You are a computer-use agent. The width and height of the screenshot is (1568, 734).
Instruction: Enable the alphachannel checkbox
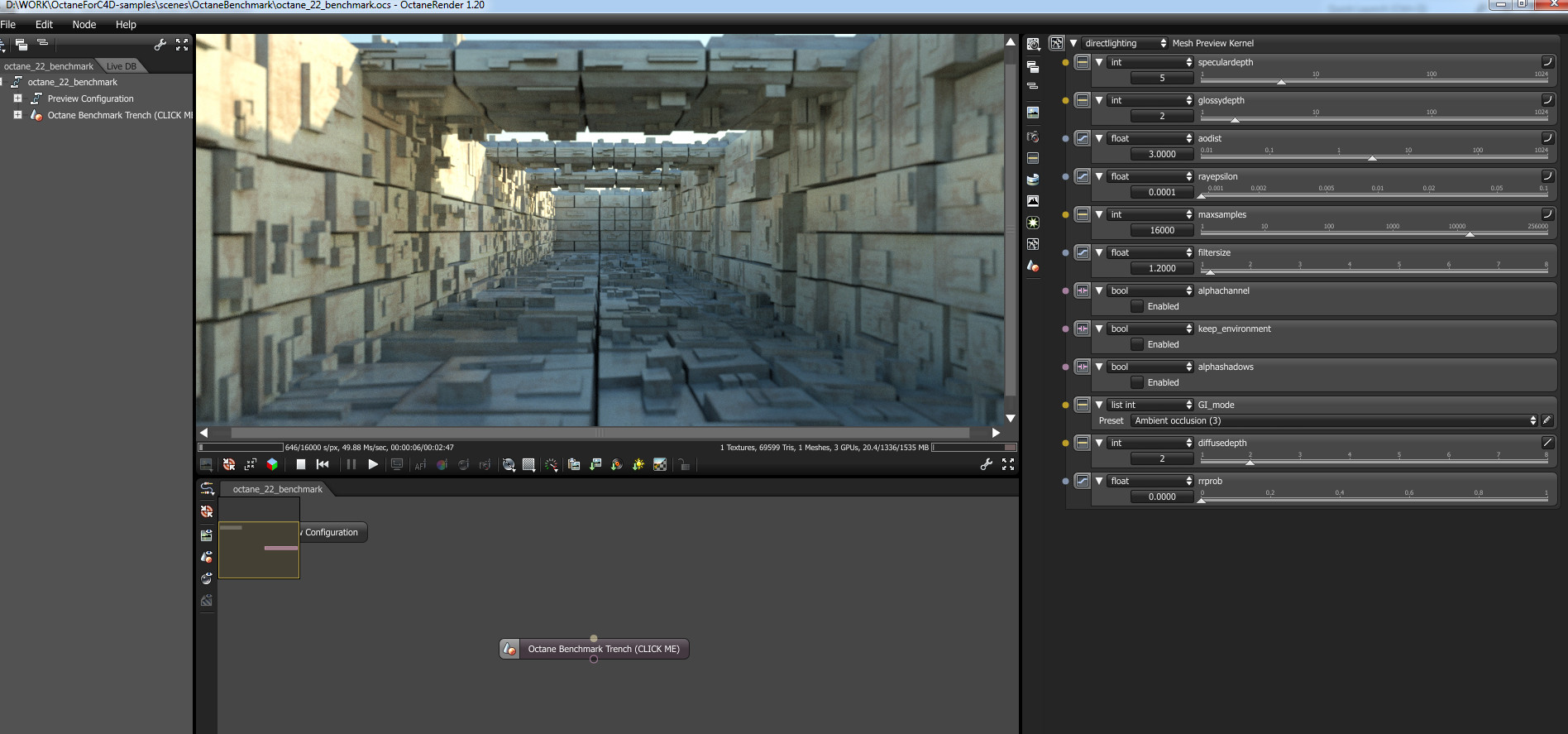(1137, 306)
